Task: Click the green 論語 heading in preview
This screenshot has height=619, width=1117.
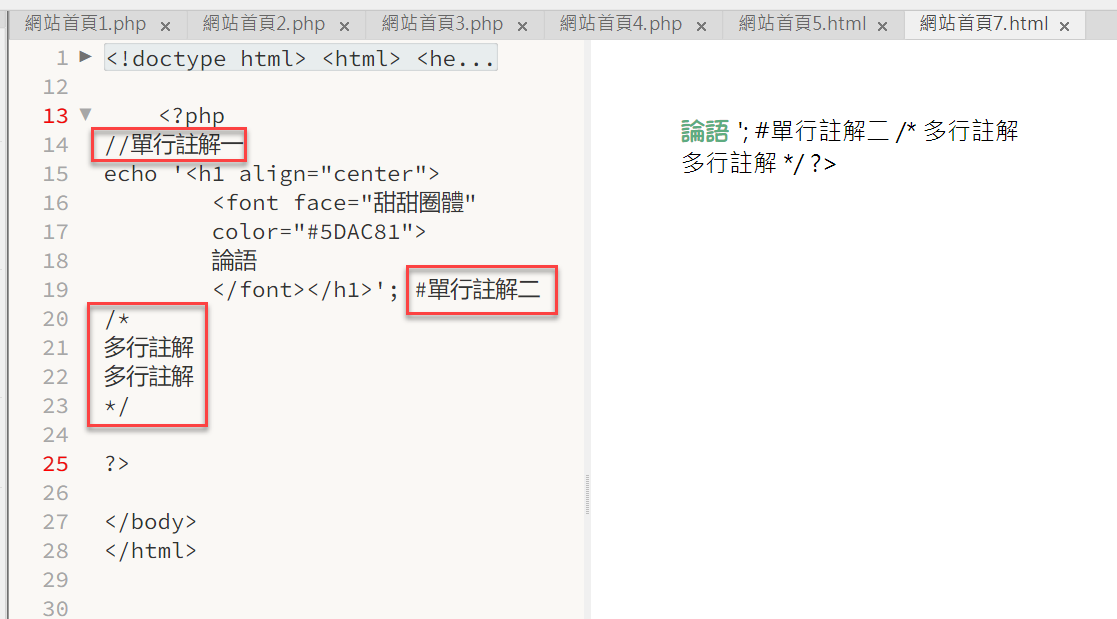Action: 705,131
